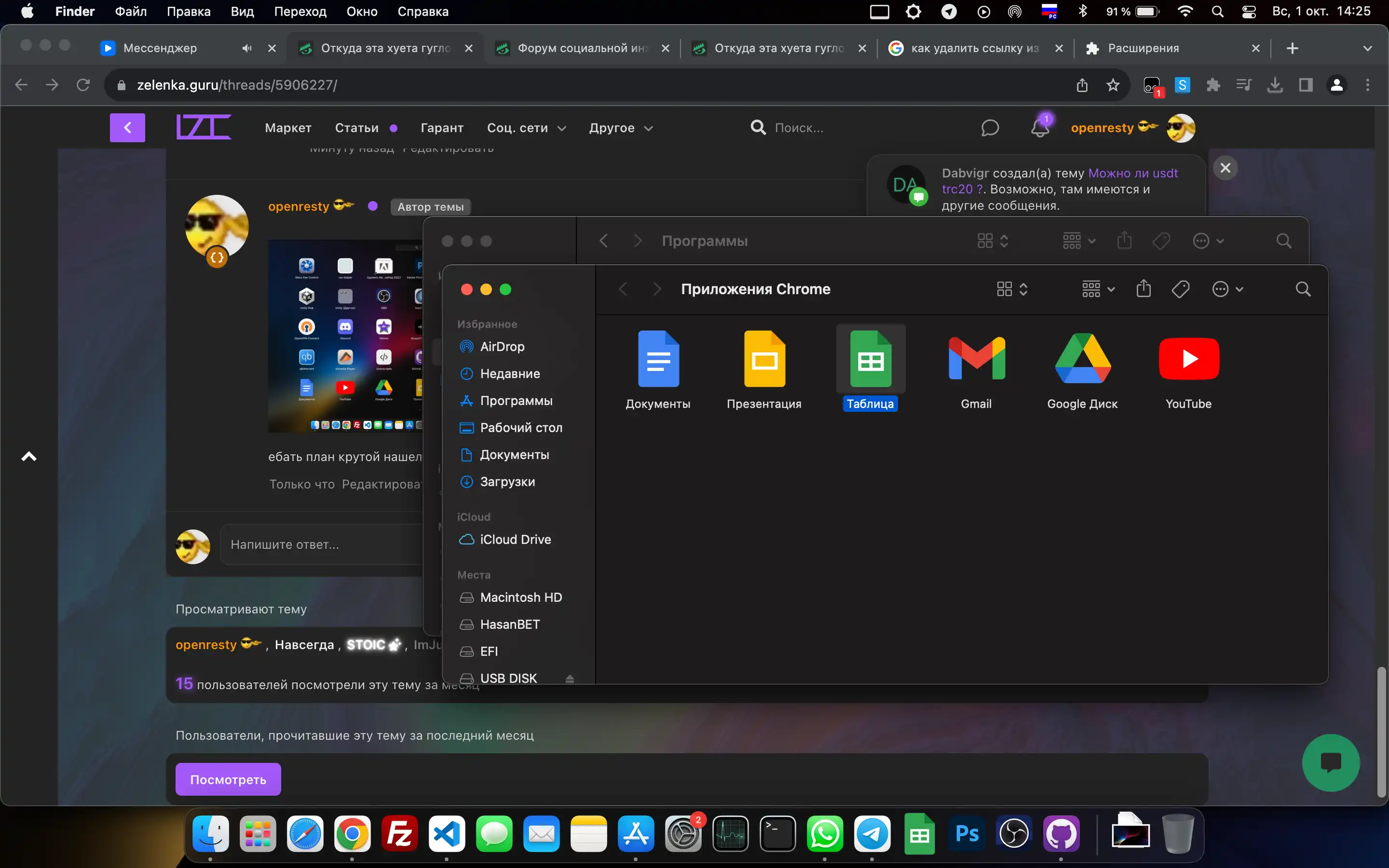The image size is (1389, 868).
Task: Open Chrome tab search chevron
Action: (1367, 48)
